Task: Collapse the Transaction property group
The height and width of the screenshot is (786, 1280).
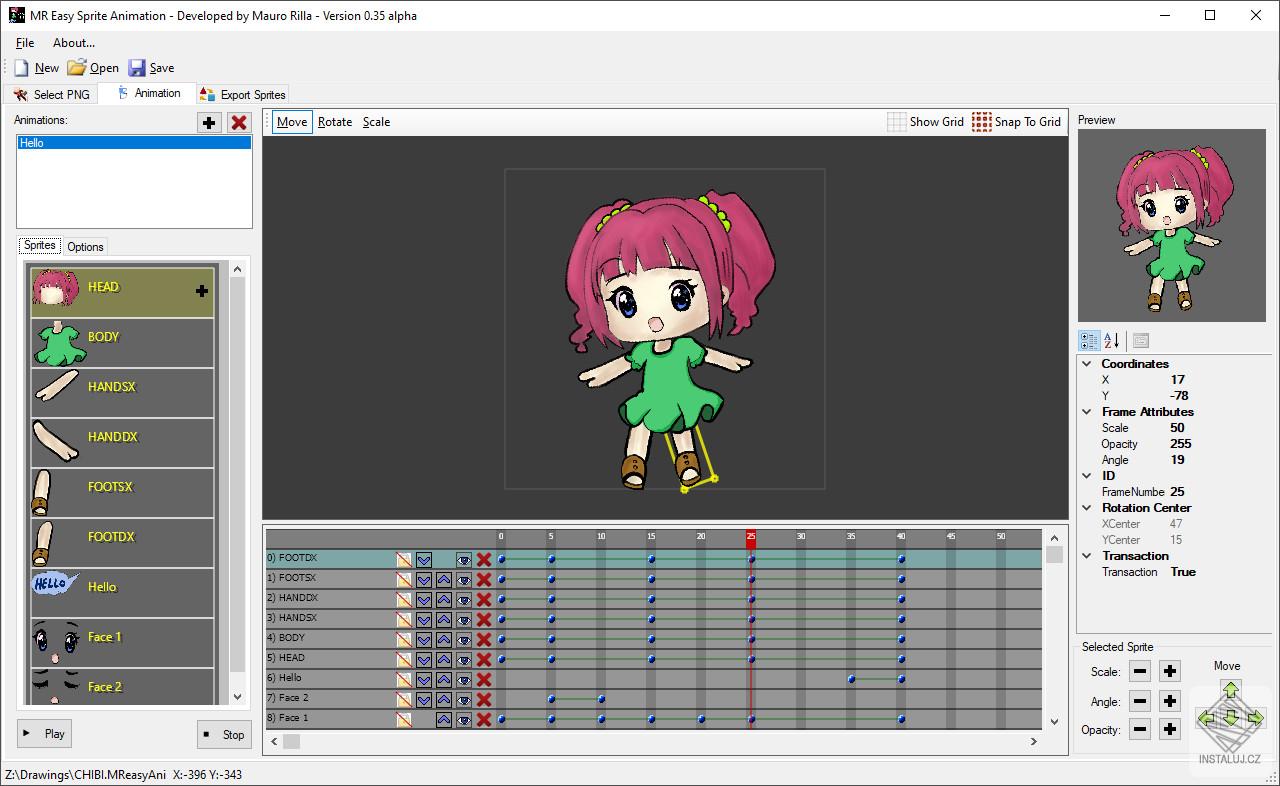Action: pyautogui.click(x=1086, y=555)
